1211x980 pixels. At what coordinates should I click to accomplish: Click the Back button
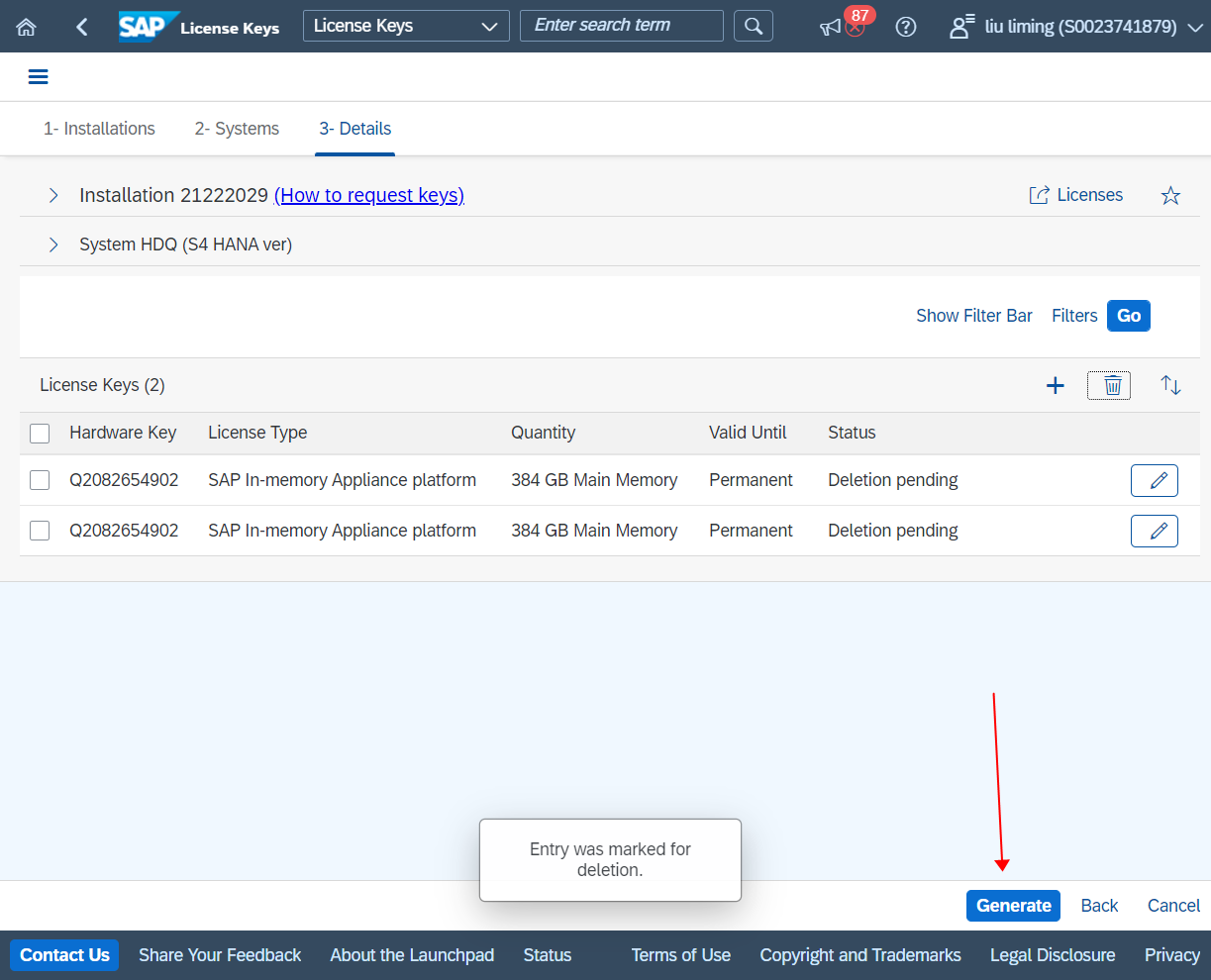[1099, 906]
